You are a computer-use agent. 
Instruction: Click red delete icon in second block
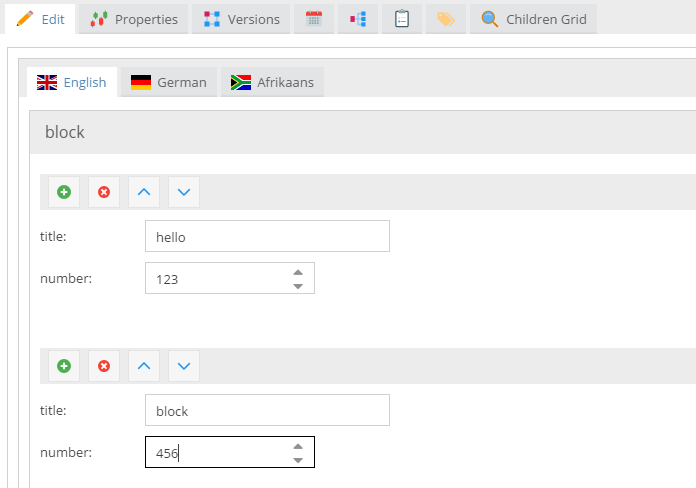(104, 366)
